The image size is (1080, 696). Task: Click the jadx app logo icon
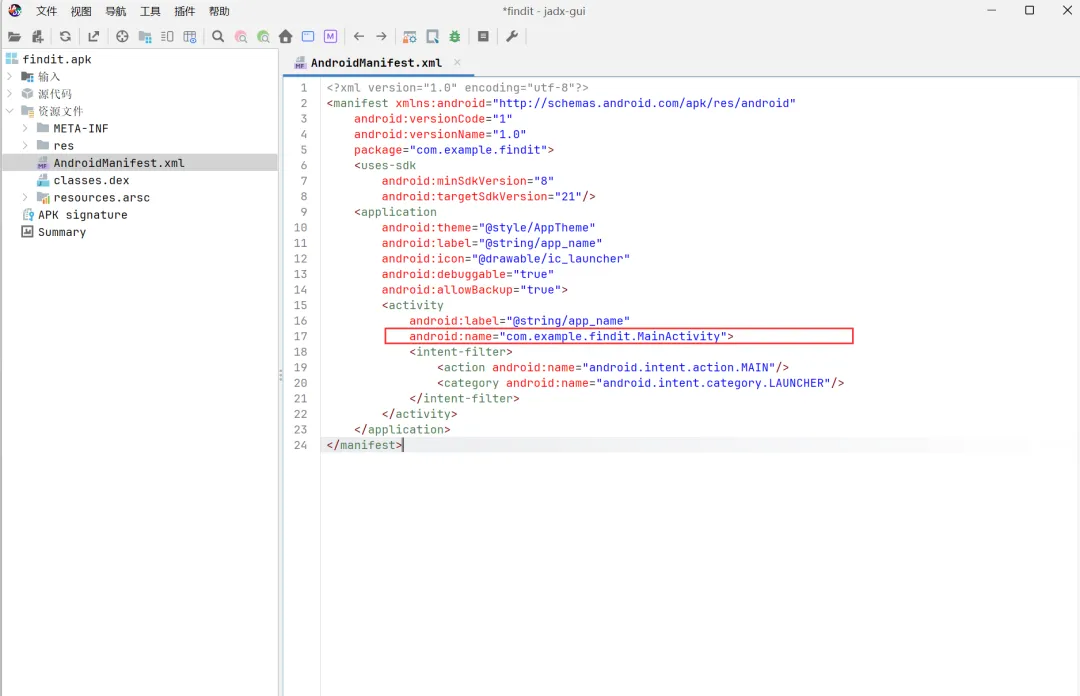tap(15, 10)
